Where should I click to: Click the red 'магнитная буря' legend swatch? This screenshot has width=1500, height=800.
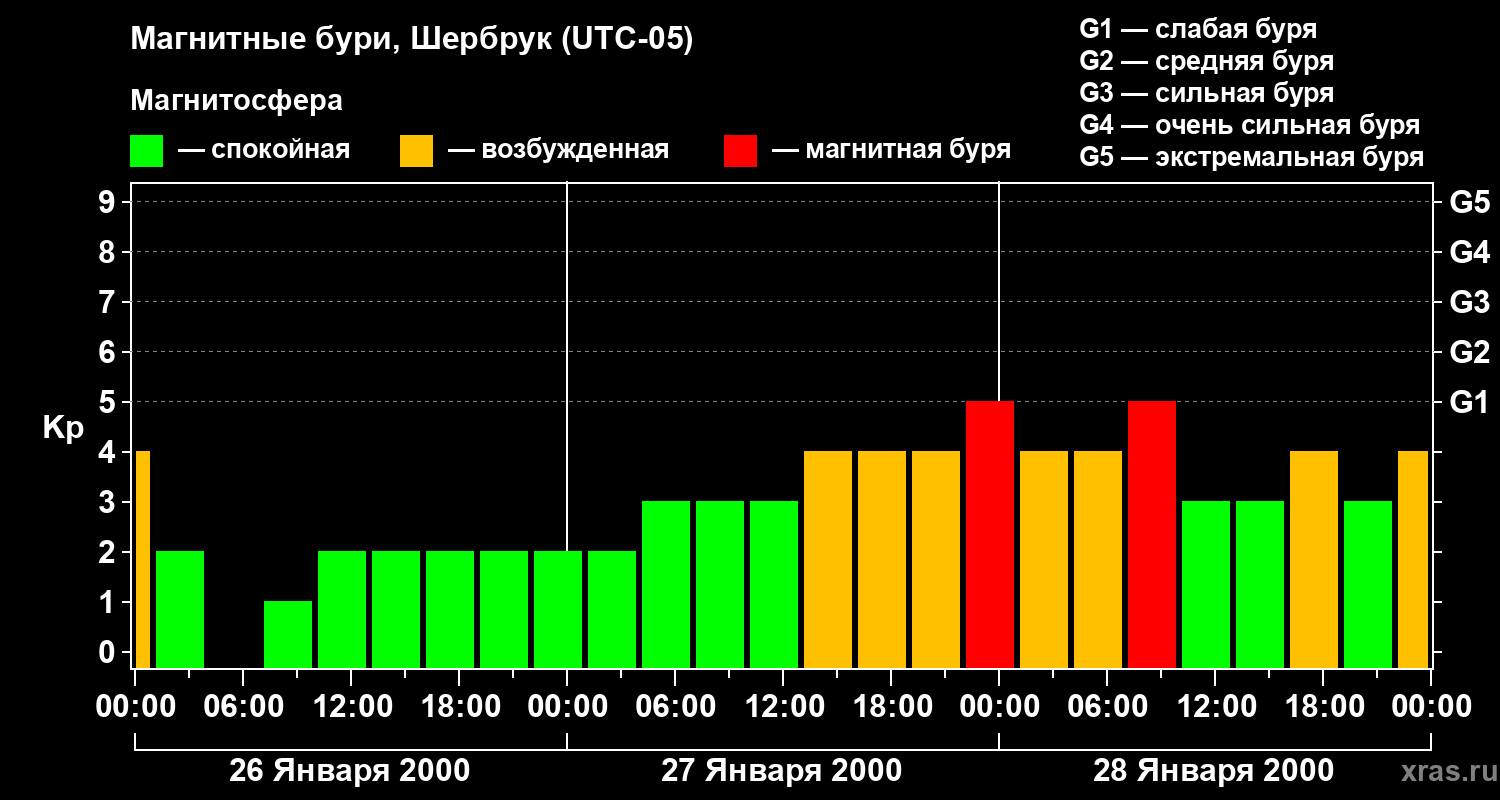pos(741,151)
